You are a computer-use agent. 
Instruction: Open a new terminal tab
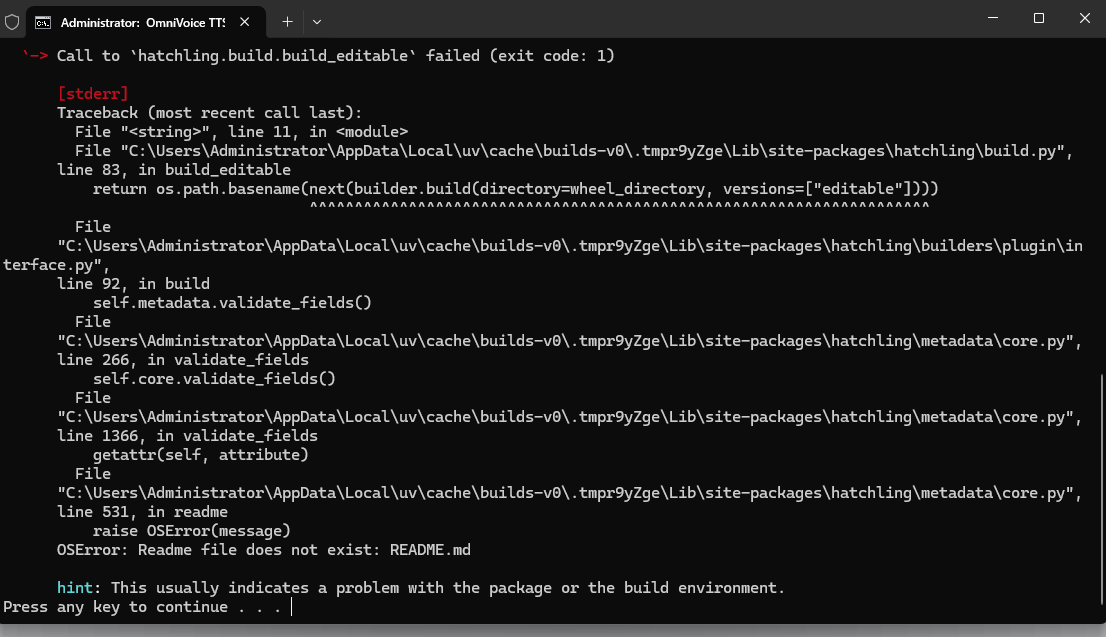point(287,21)
